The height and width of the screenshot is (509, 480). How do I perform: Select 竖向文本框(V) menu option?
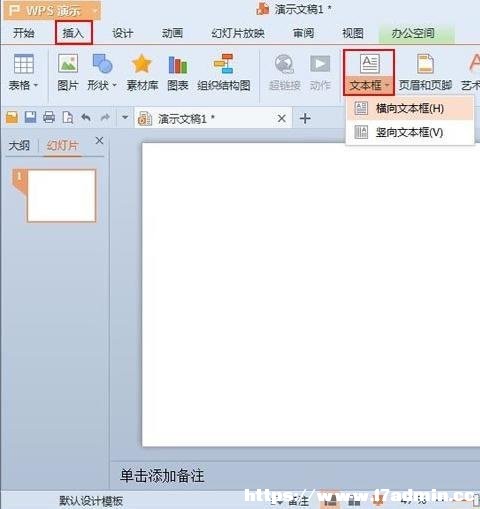(410, 132)
